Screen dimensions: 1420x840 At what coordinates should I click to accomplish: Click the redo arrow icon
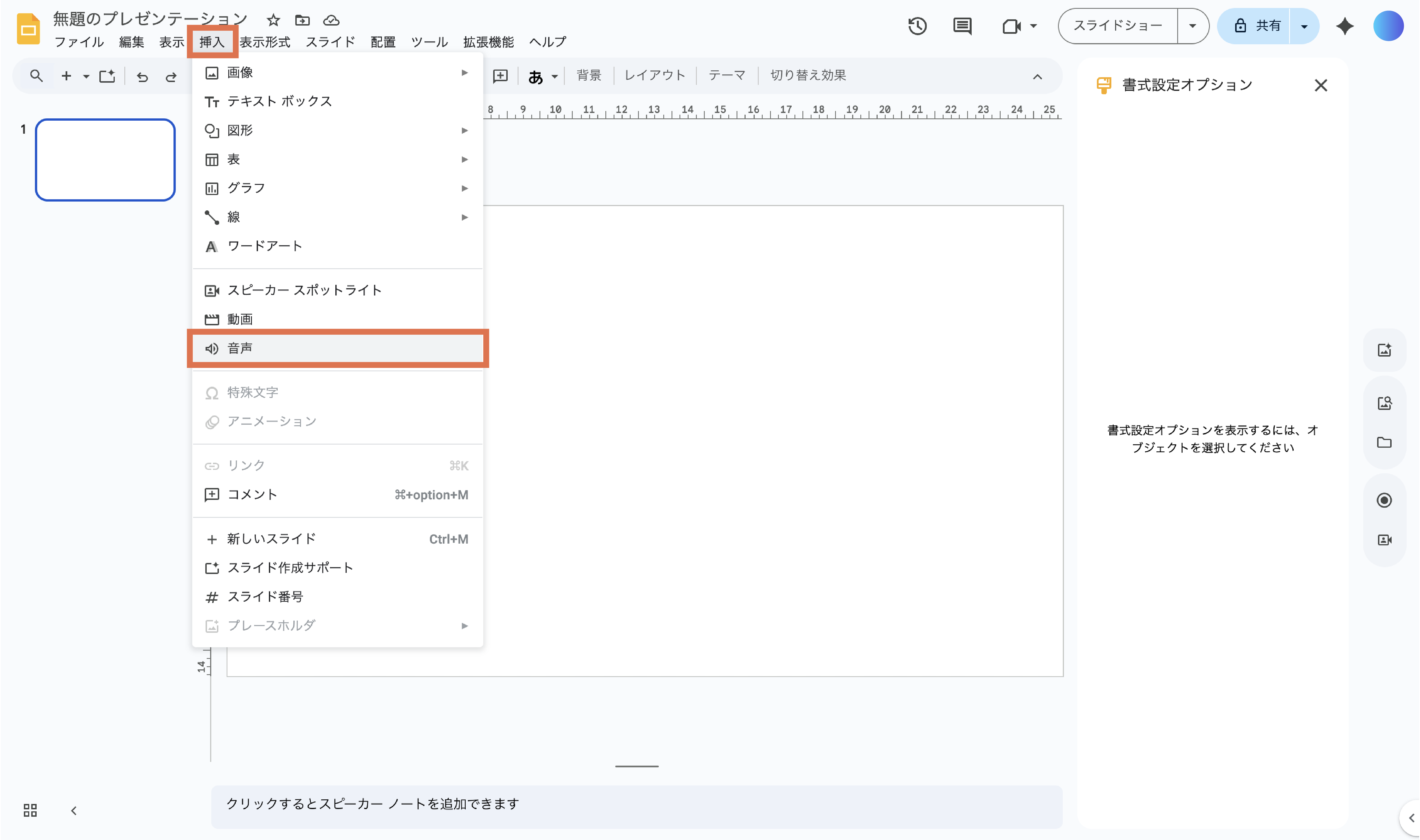pyautogui.click(x=170, y=76)
